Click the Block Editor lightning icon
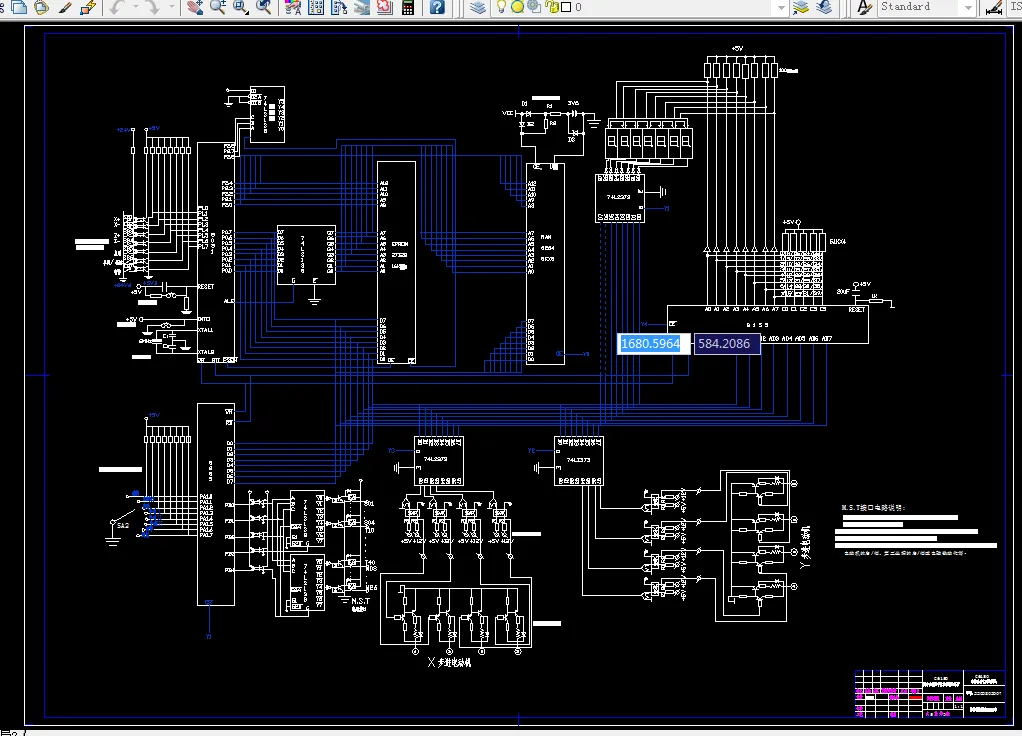The width and height of the screenshot is (1022, 736). [x=88, y=7]
